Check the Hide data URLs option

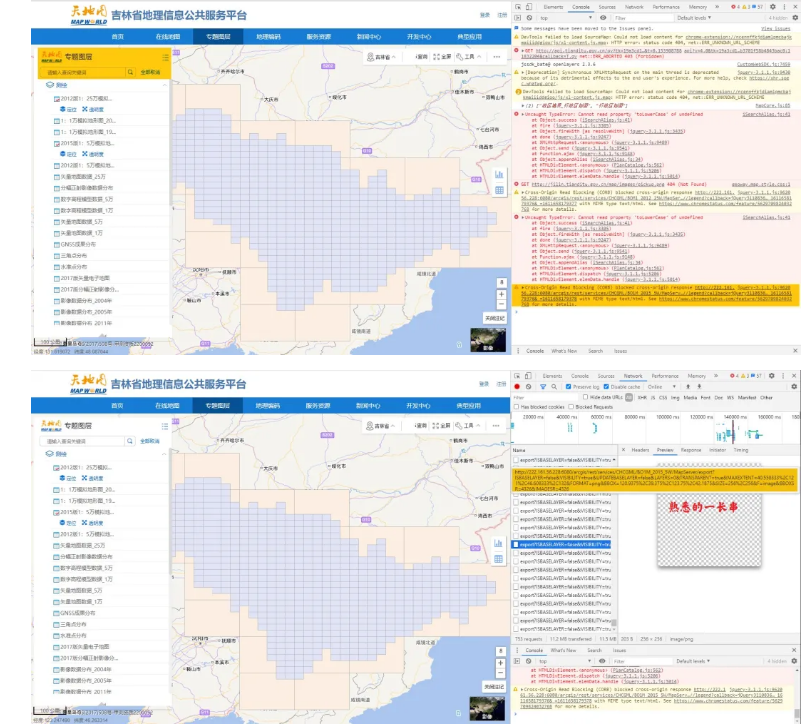(583, 397)
